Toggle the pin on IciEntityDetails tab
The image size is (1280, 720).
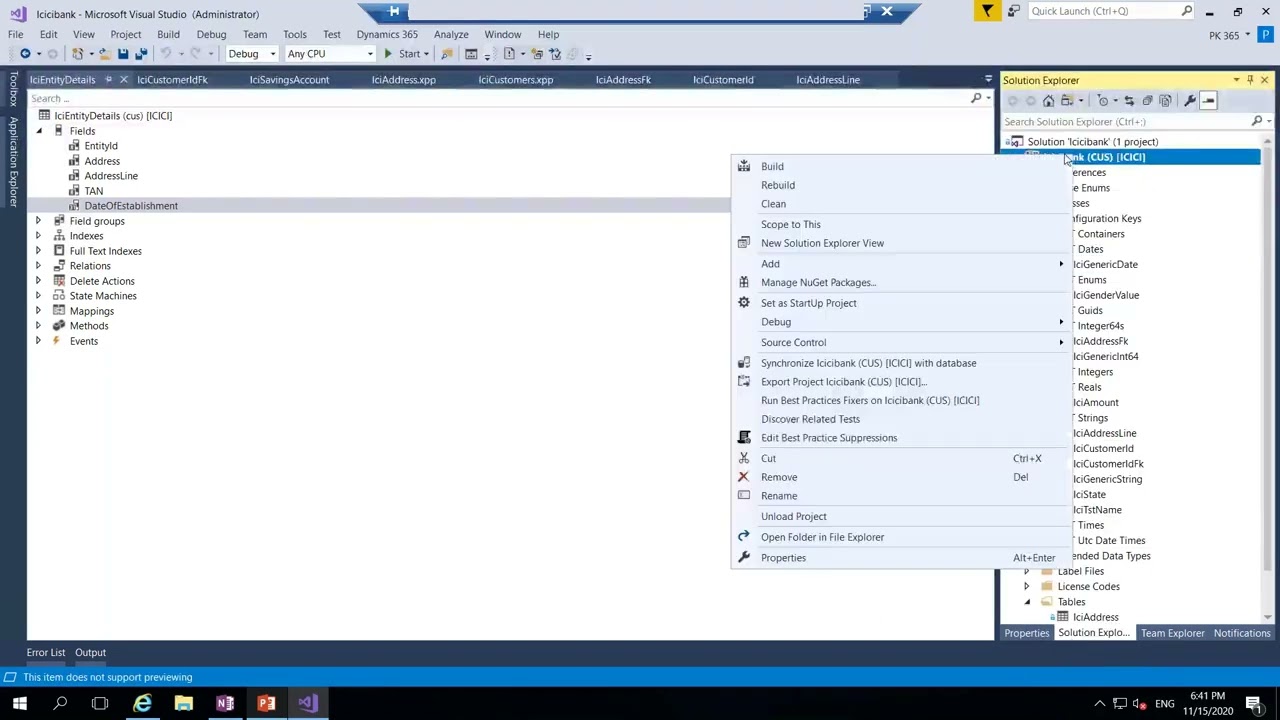click(x=106, y=80)
